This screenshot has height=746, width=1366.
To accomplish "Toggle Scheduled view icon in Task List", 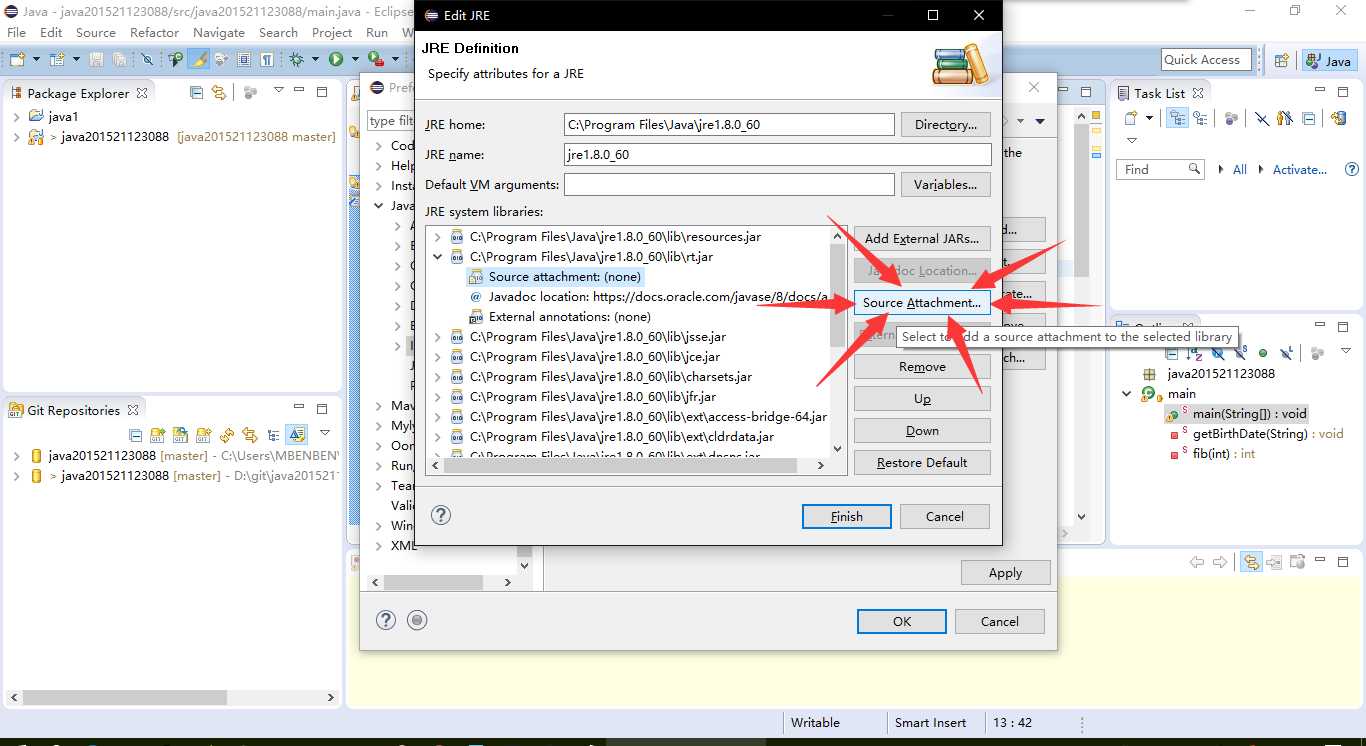I will [1200, 118].
